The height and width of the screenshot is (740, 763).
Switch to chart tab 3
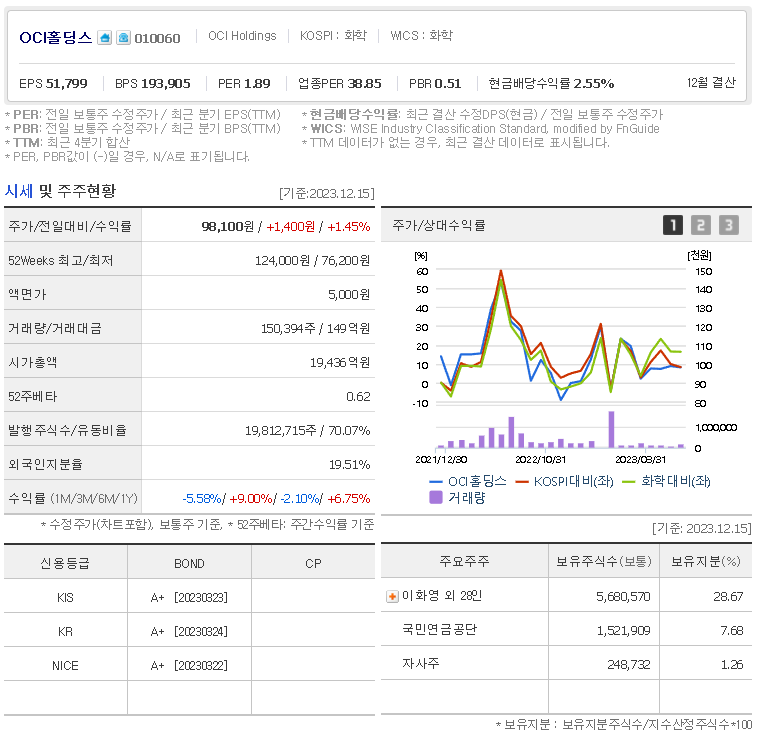click(729, 225)
